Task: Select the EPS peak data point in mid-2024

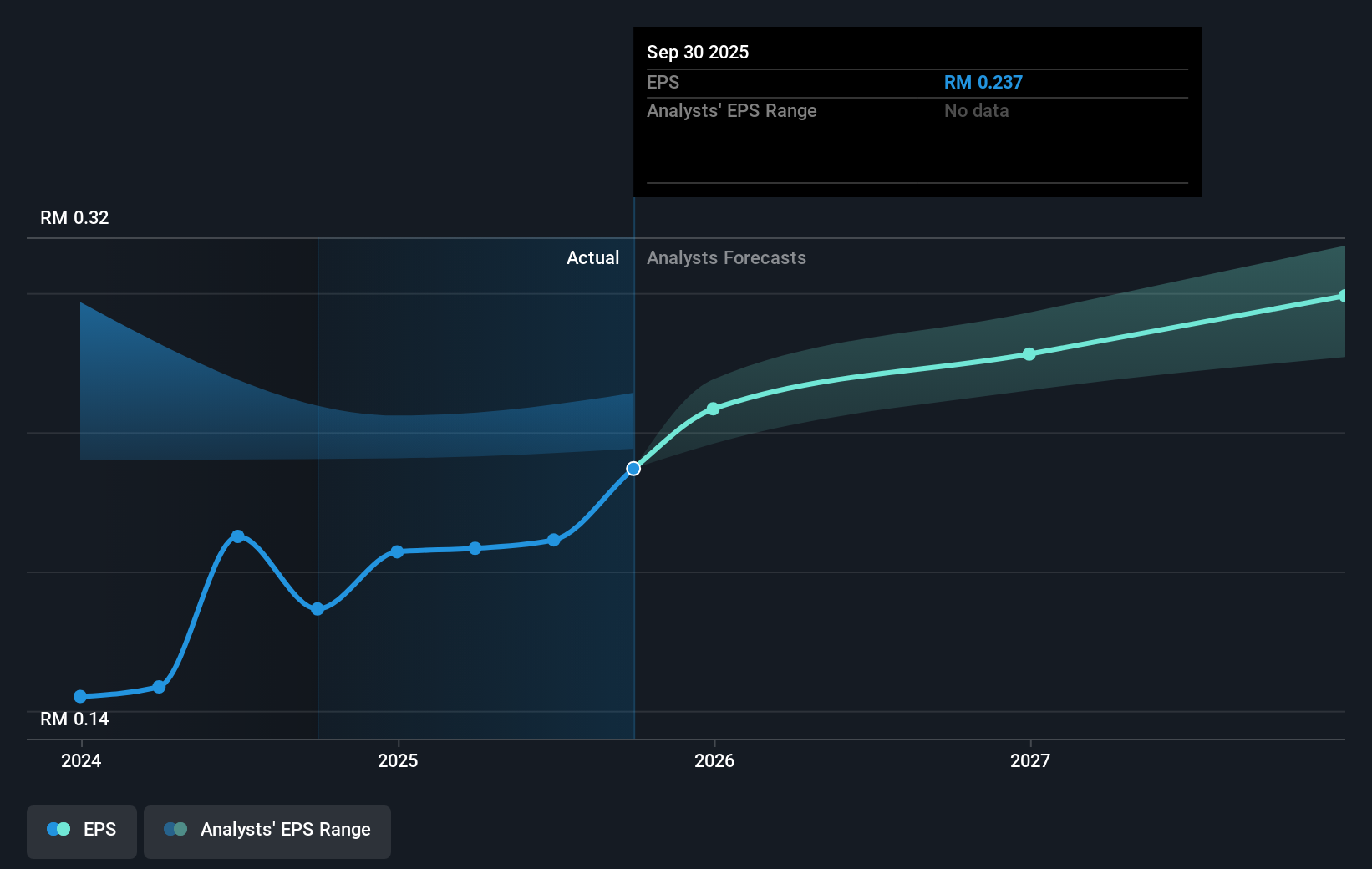Action: [x=238, y=536]
